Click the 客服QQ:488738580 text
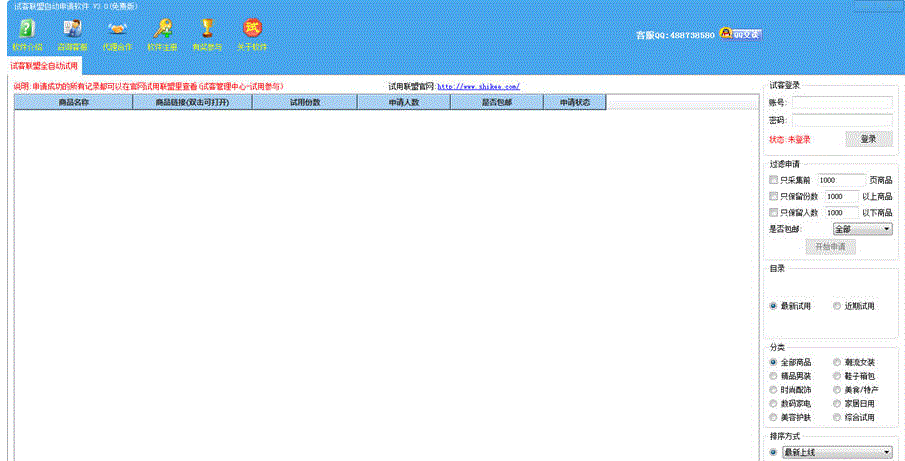The image size is (905, 461). click(x=675, y=35)
